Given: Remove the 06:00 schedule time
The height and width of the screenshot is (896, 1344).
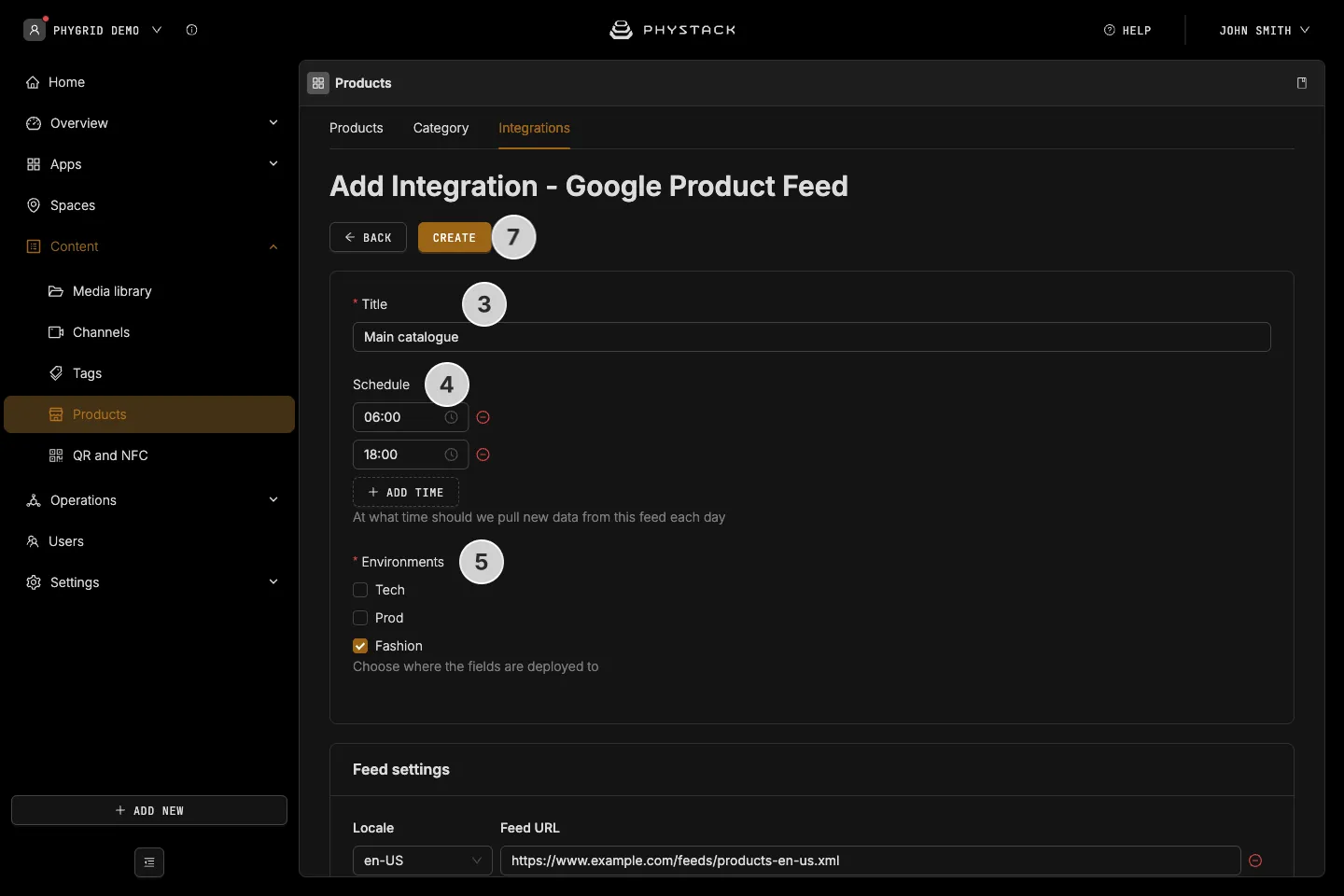Looking at the screenshot, I should coord(483,417).
